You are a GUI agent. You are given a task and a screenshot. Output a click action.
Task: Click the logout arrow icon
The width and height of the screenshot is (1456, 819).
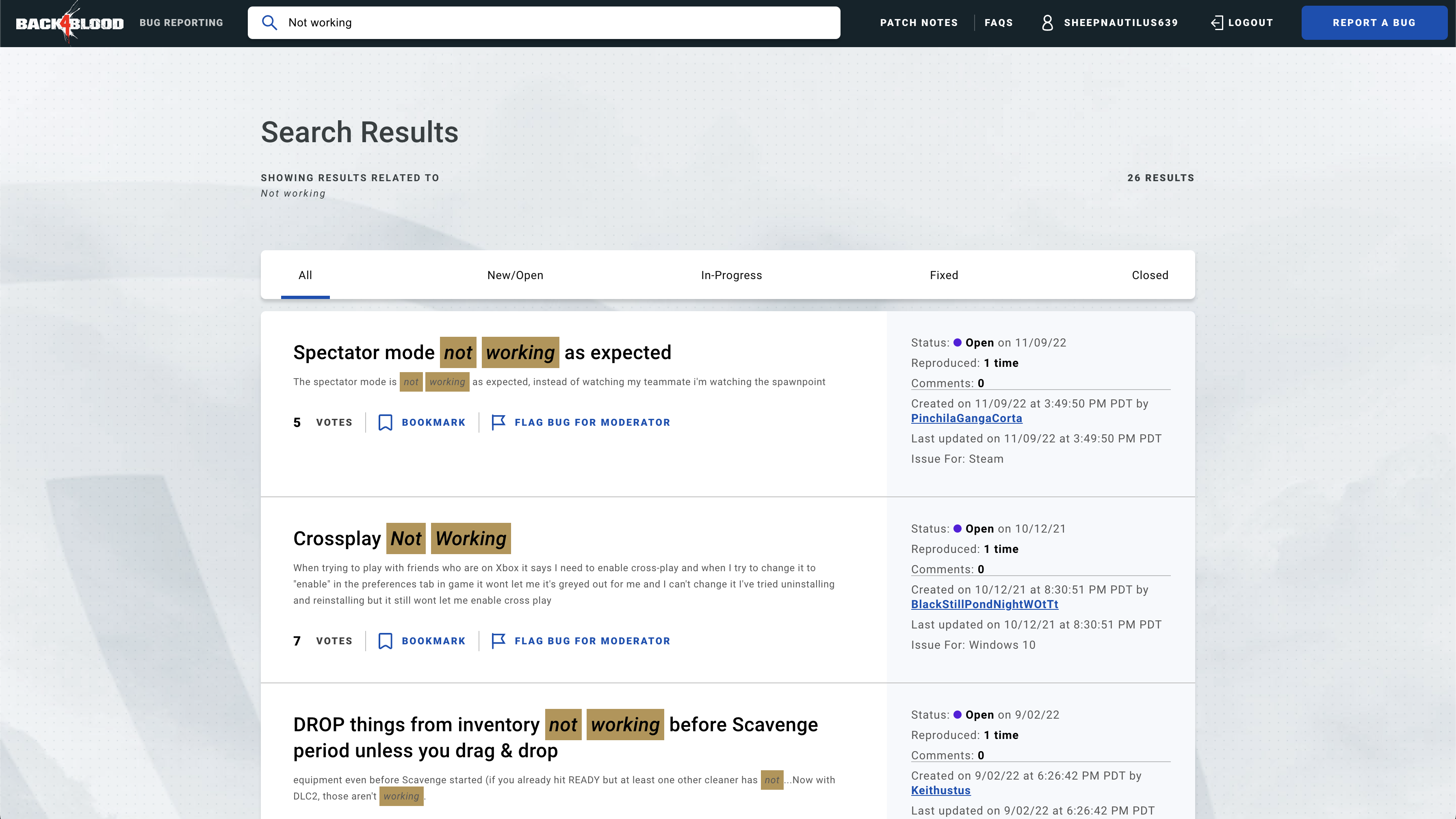(x=1217, y=23)
